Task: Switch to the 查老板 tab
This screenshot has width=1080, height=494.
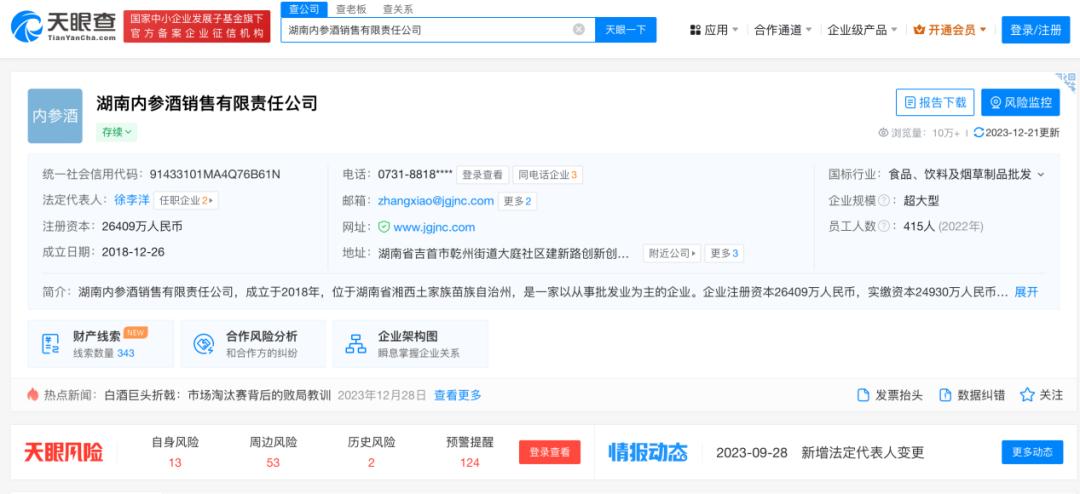Action: point(351,10)
